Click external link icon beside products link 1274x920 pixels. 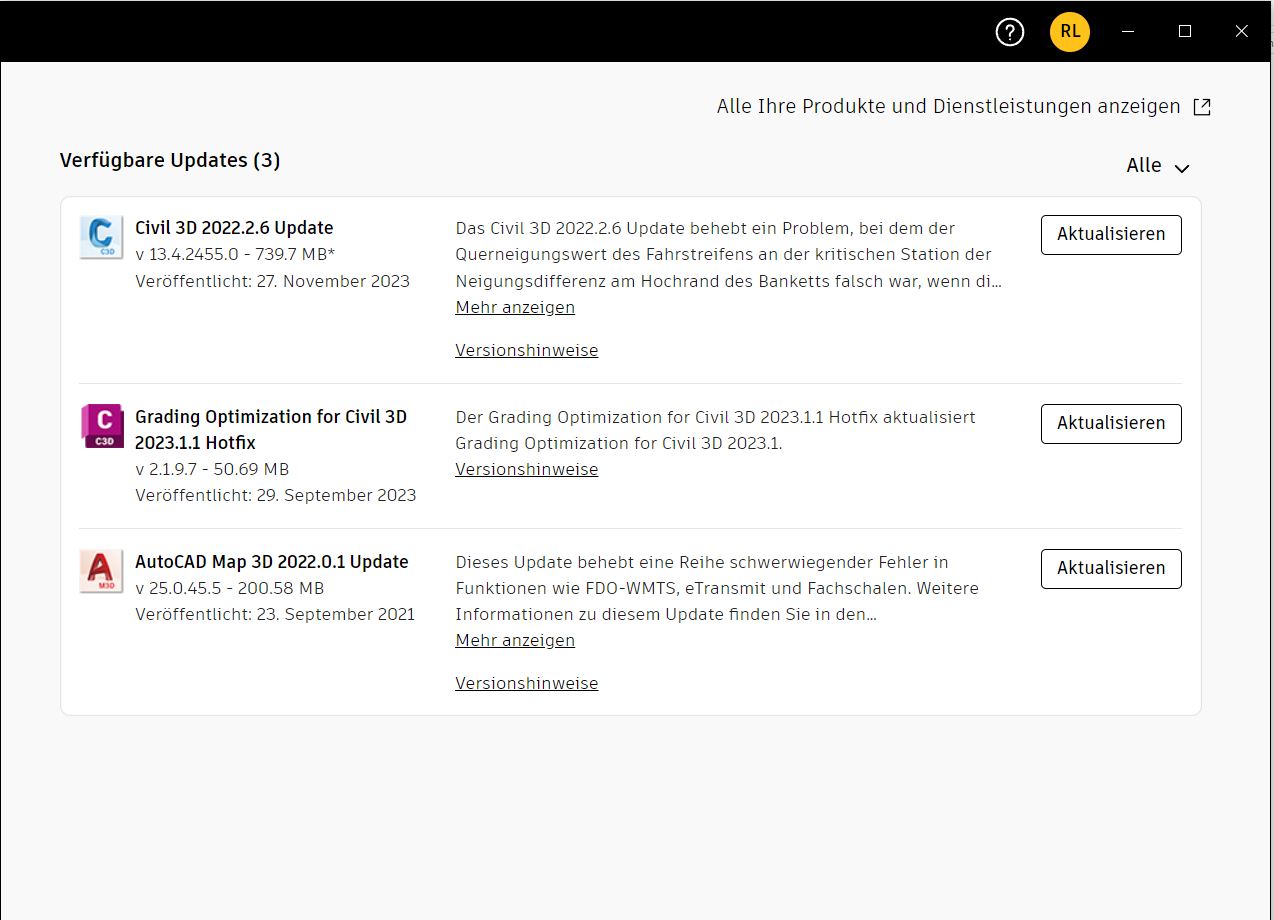(1202, 107)
